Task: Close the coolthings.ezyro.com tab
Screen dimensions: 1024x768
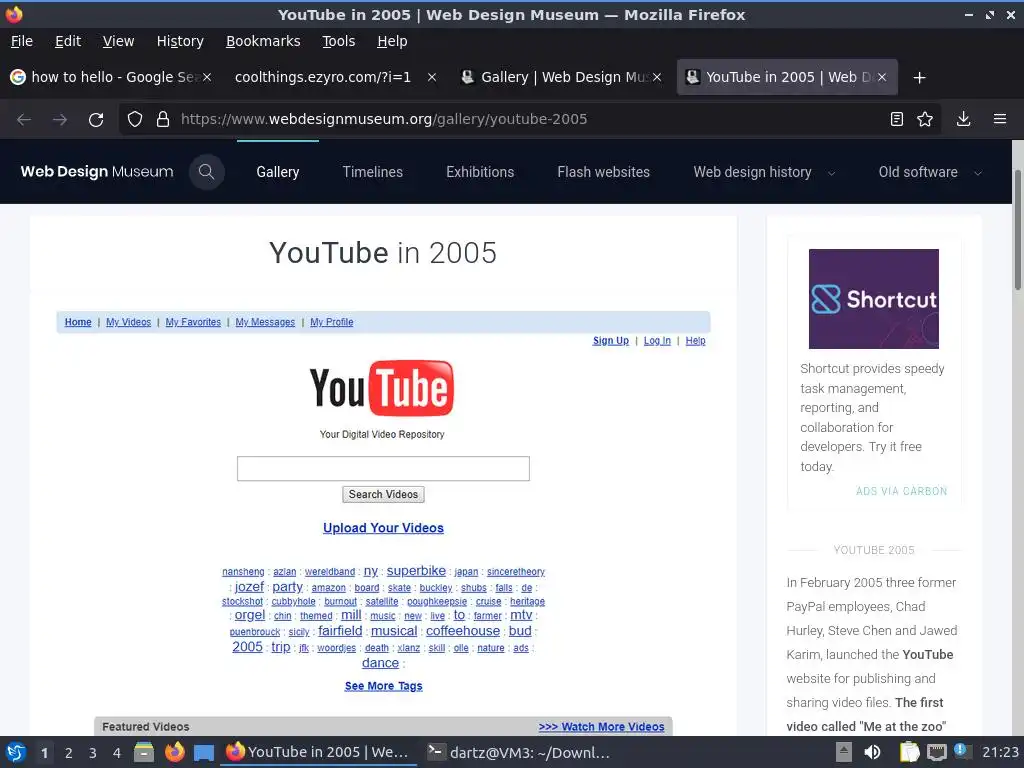Action: (x=432, y=77)
